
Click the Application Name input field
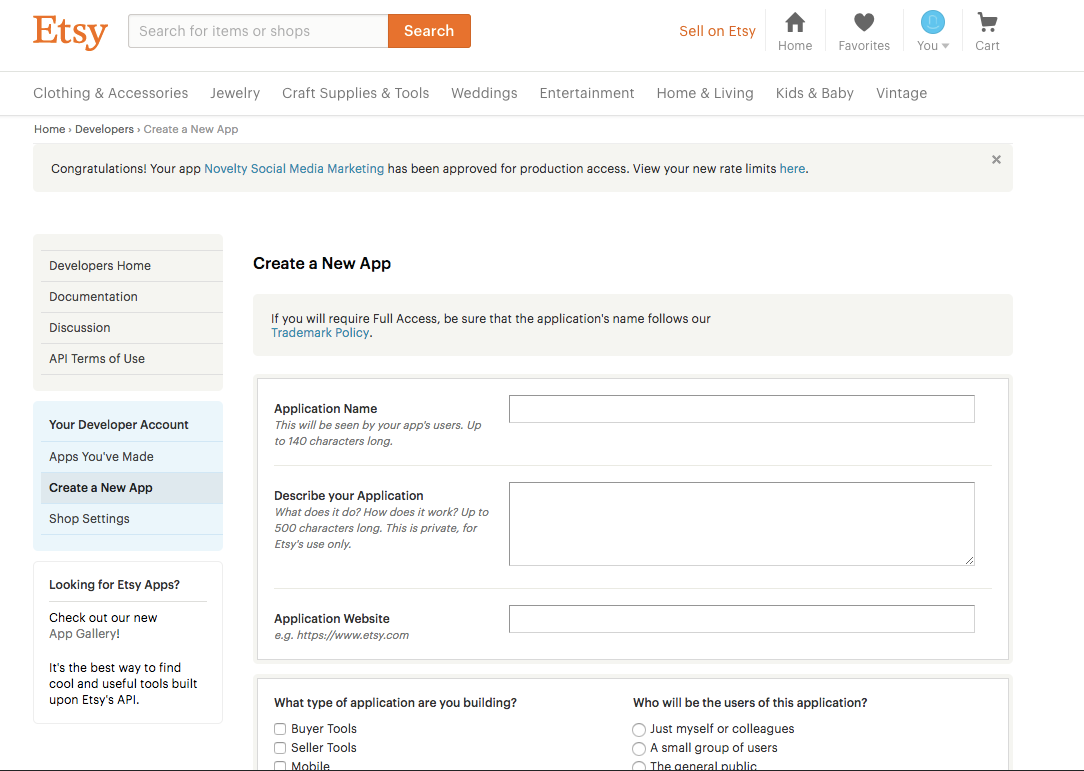click(742, 409)
